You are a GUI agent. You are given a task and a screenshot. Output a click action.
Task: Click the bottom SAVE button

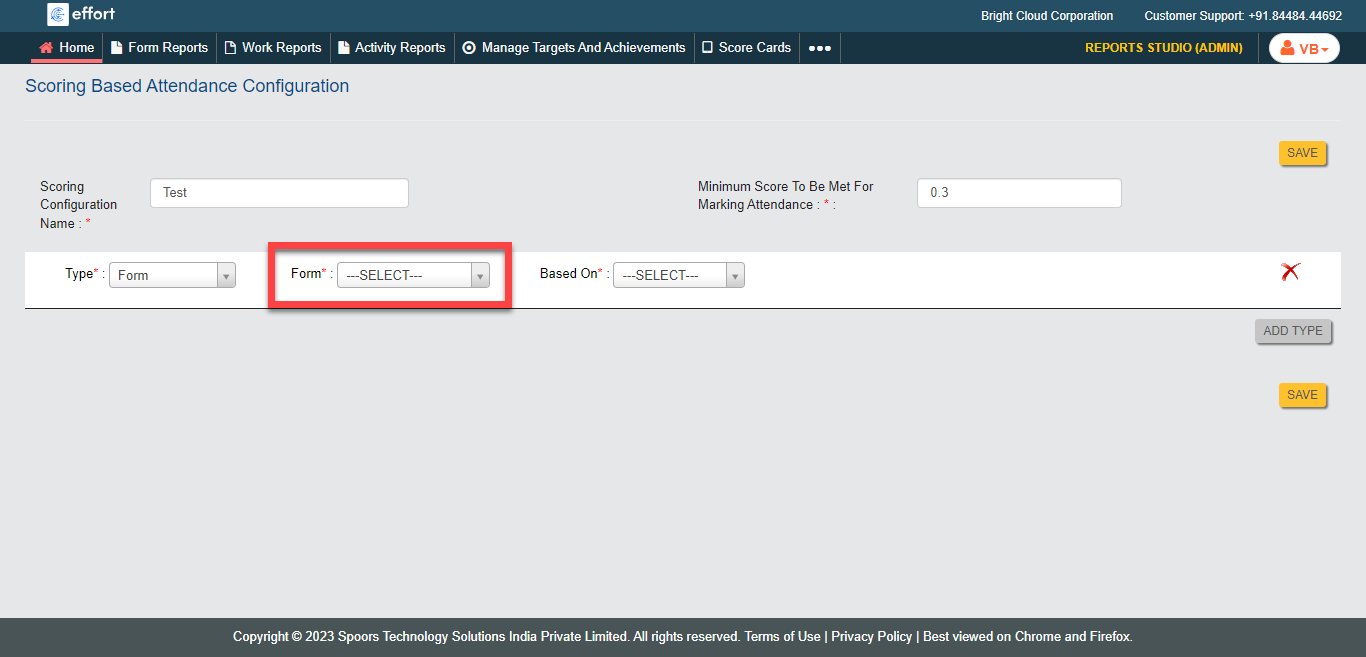click(1302, 395)
